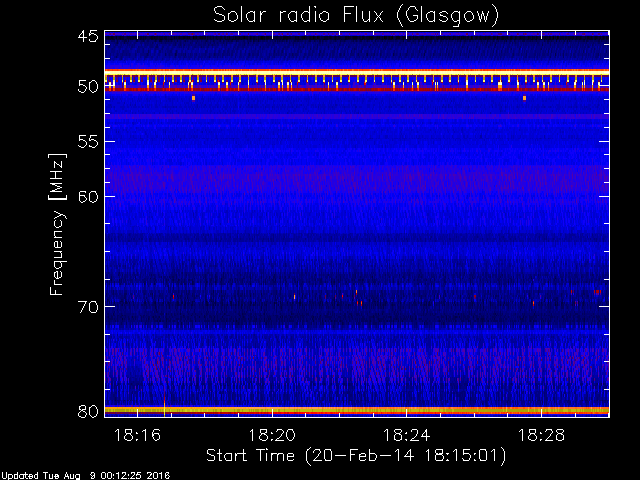
Task: Select the 60 frequency tick label
Action: click(88, 197)
